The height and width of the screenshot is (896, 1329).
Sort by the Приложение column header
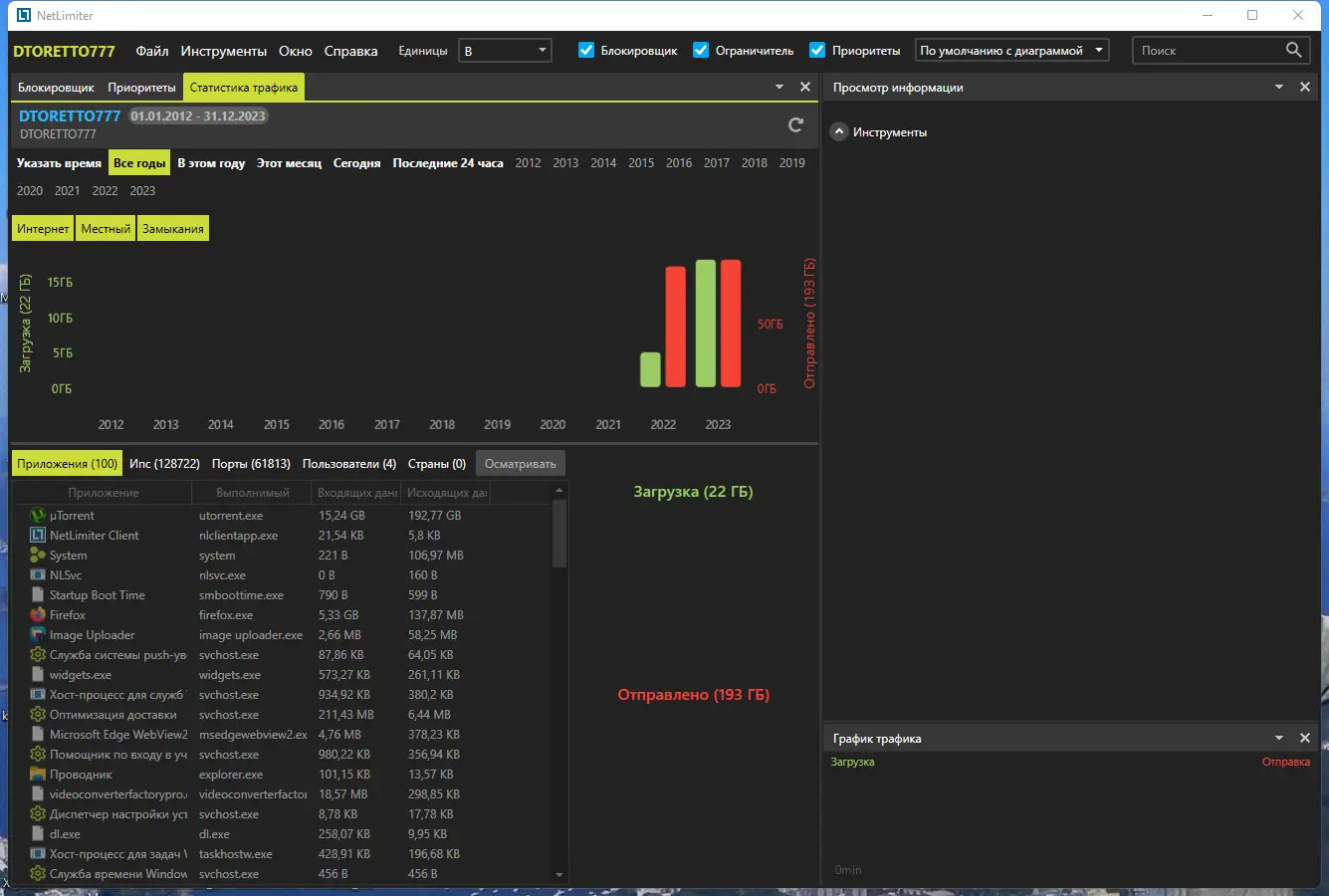pyautogui.click(x=104, y=493)
